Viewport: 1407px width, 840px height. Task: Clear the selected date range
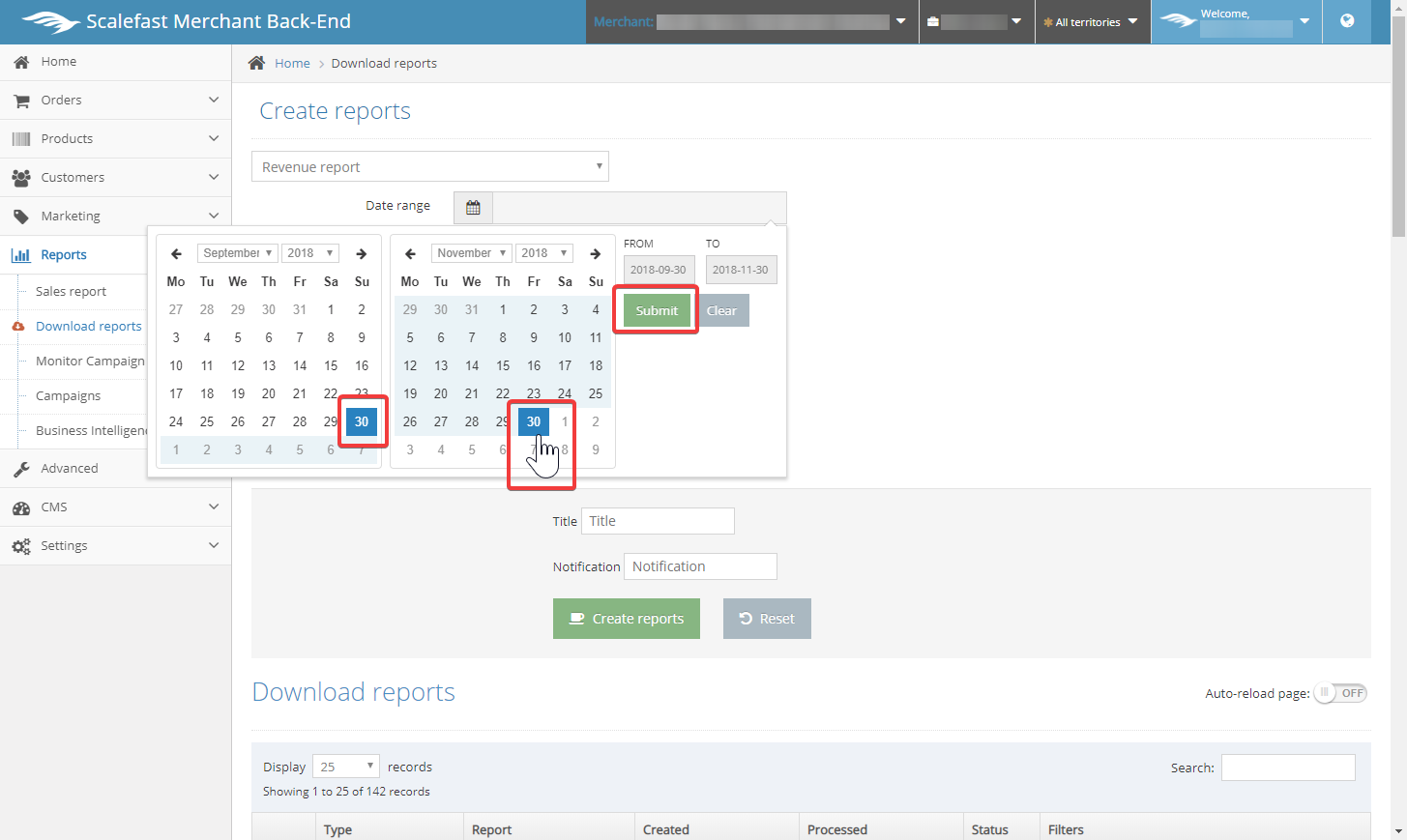coord(721,310)
